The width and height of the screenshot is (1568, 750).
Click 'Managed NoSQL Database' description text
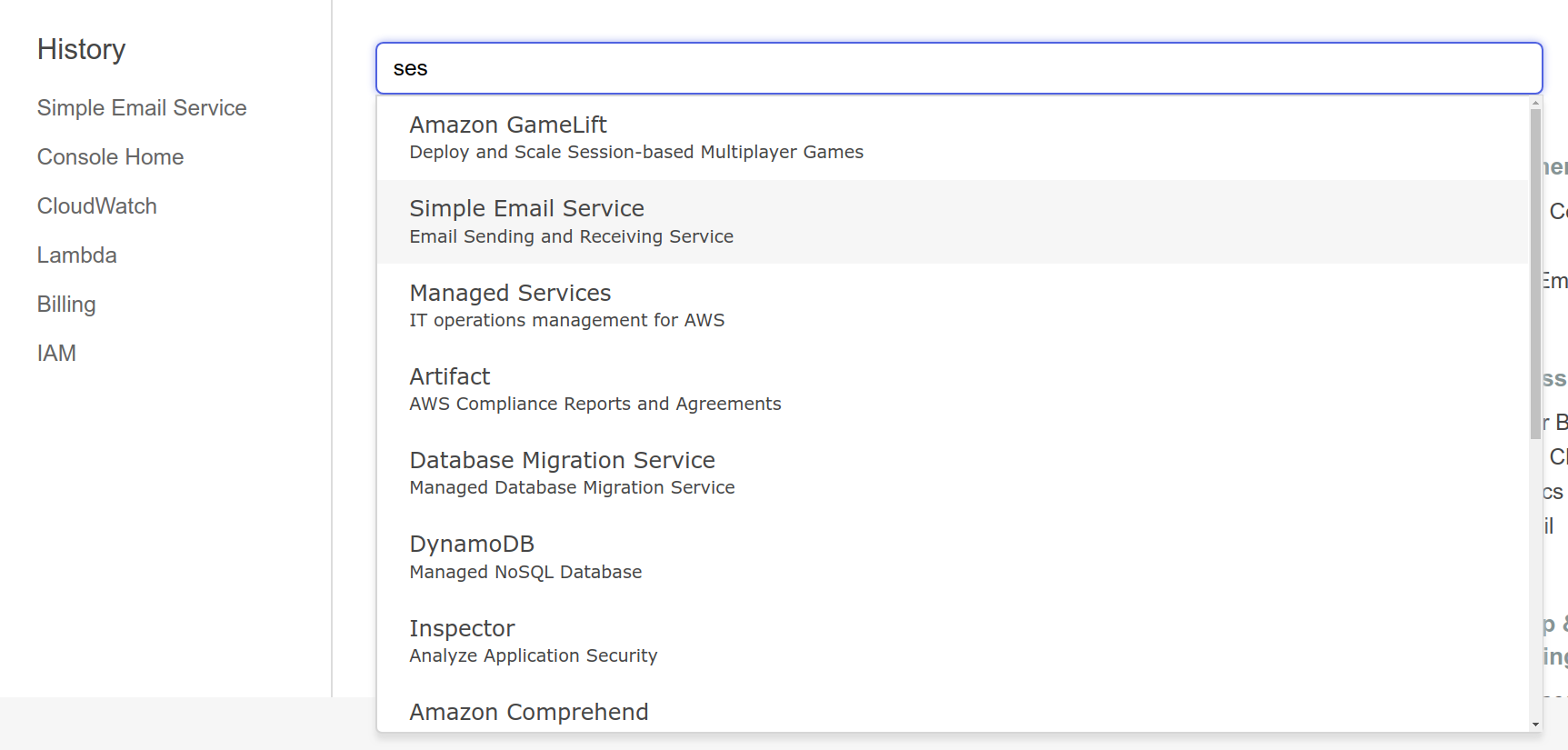pos(525,573)
